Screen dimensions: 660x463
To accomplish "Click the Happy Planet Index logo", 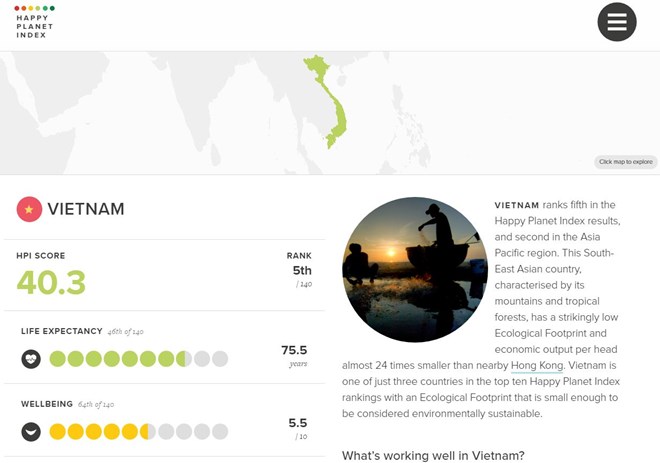I will click(x=34, y=22).
